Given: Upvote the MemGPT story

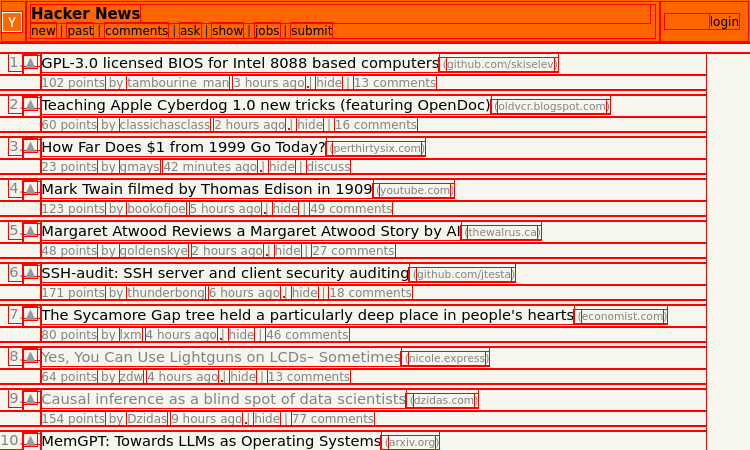Looking at the screenshot, I should pos(31,440).
